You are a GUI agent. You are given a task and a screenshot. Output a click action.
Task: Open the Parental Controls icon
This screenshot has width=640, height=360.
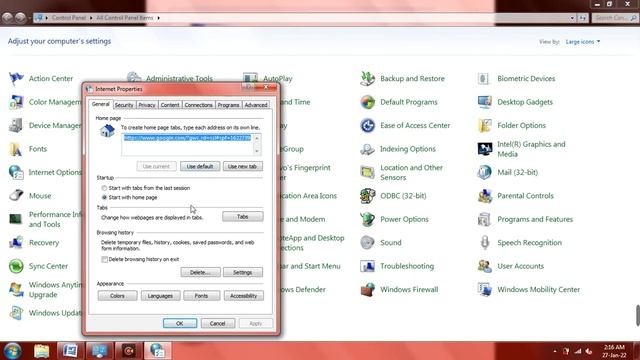(x=484, y=196)
